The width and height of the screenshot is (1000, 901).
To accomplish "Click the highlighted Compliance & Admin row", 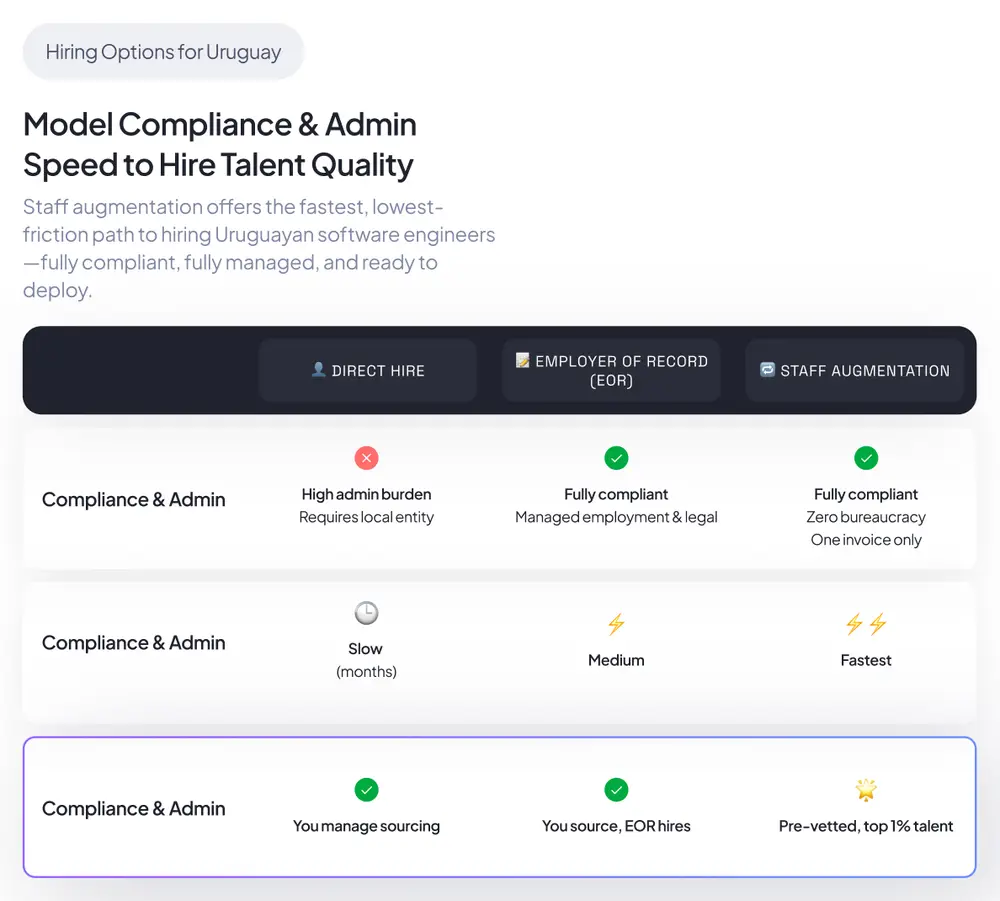I will click(x=500, y=808).
